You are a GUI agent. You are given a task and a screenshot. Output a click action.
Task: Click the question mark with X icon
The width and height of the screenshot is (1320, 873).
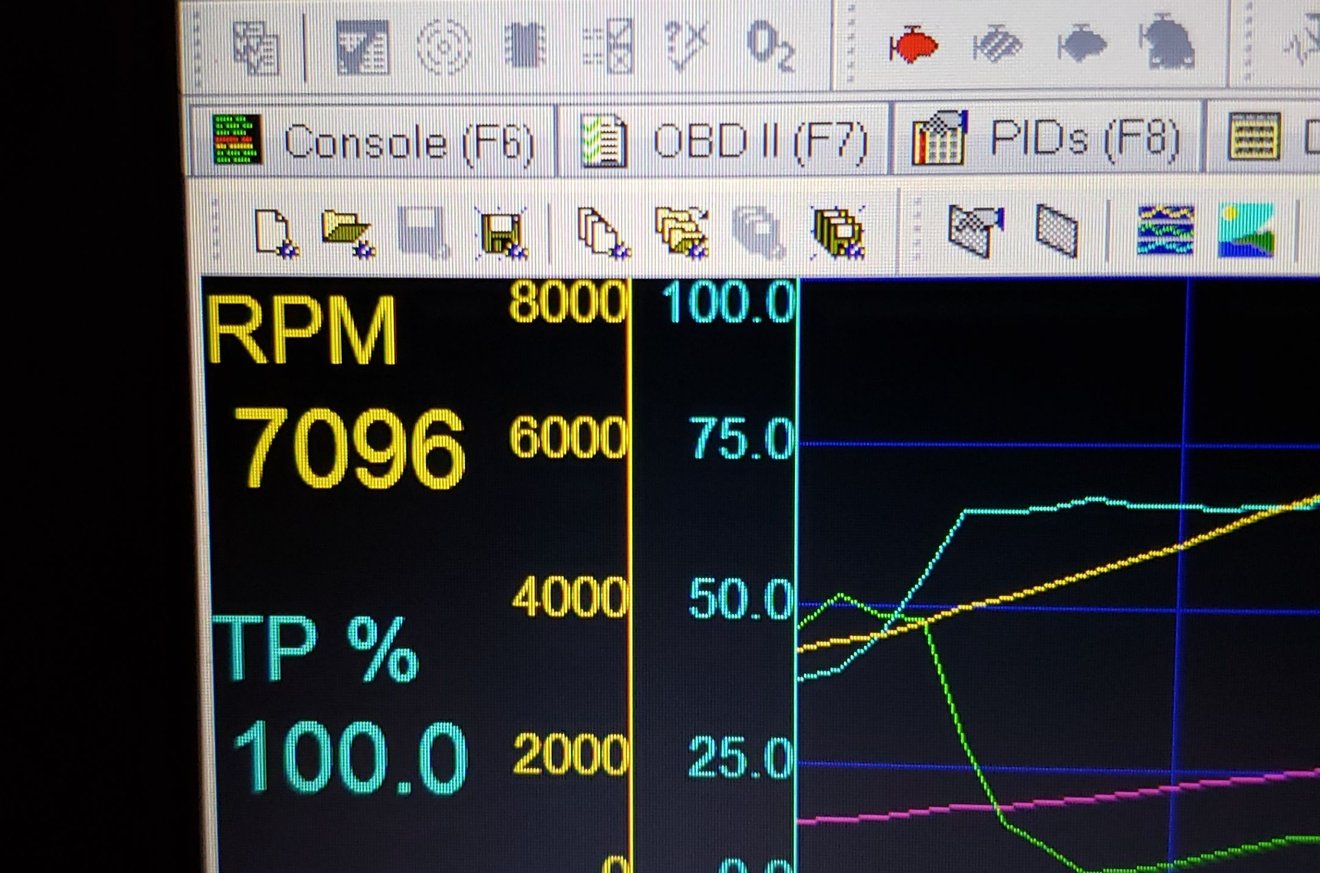(687, 46)
